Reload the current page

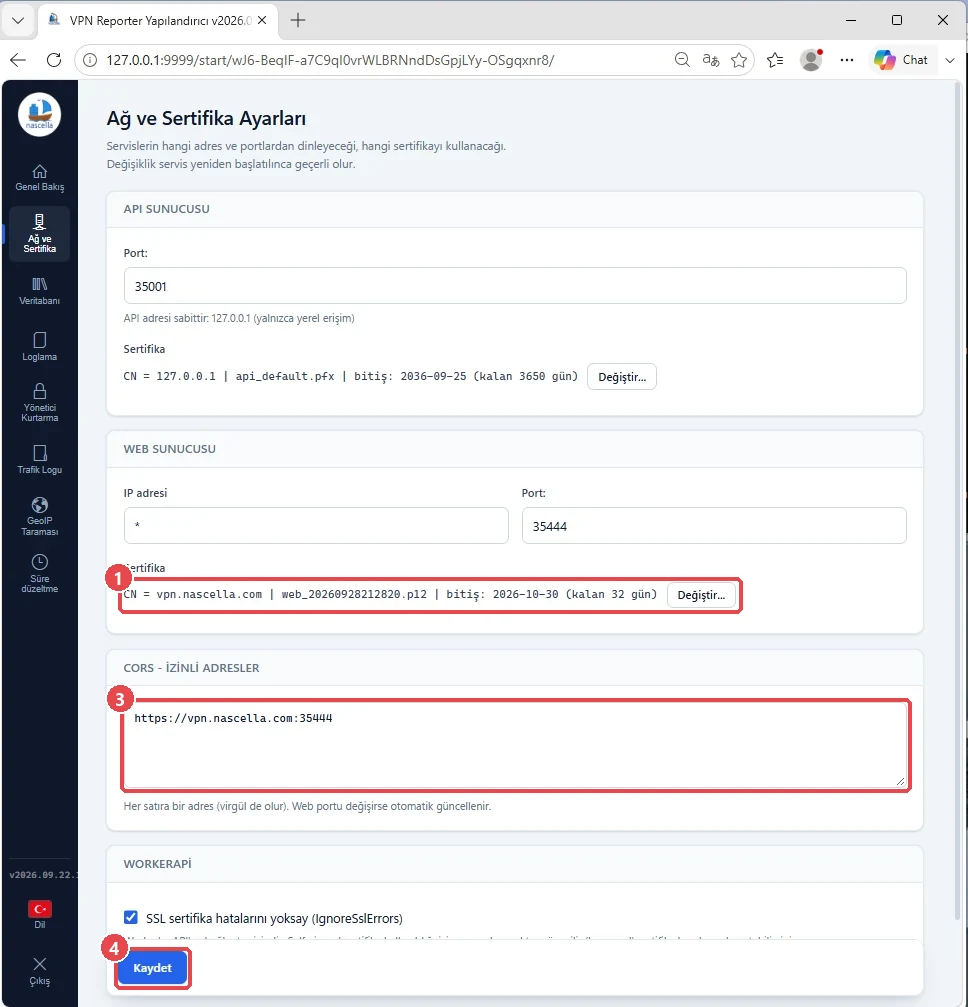[54, 60]
